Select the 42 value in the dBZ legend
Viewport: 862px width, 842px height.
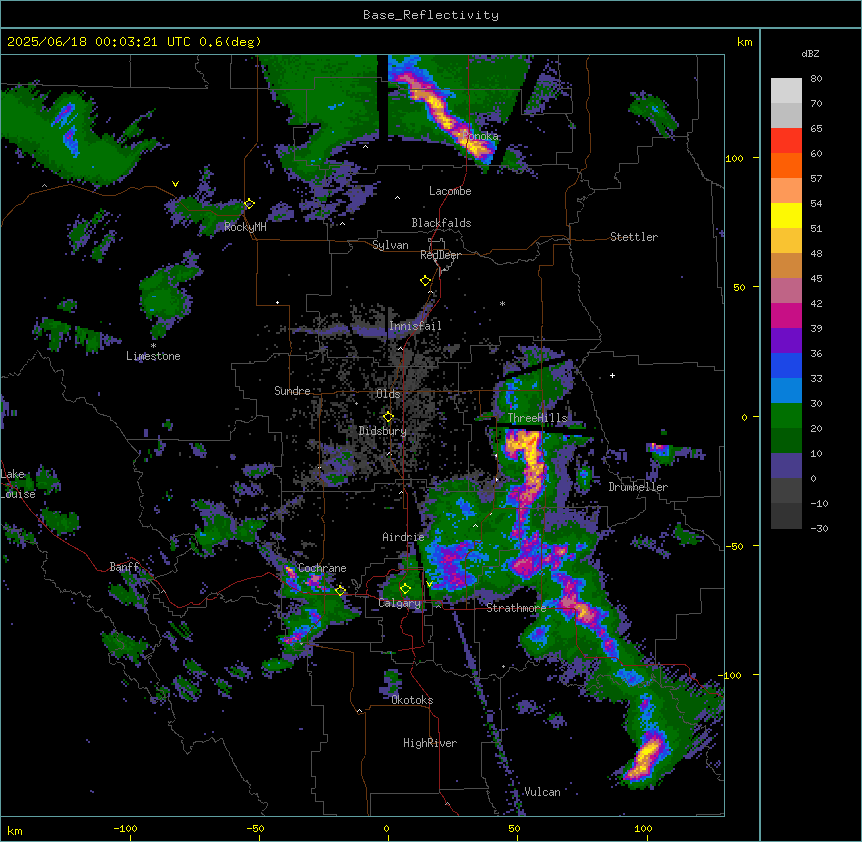[x=816, y=303]
